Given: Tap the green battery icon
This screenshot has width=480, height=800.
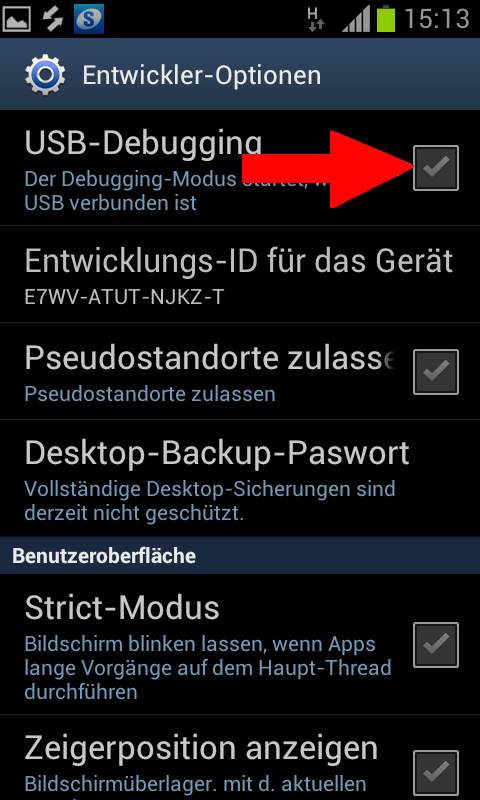Looking at the screenshot, I should [x=386, y=19].
